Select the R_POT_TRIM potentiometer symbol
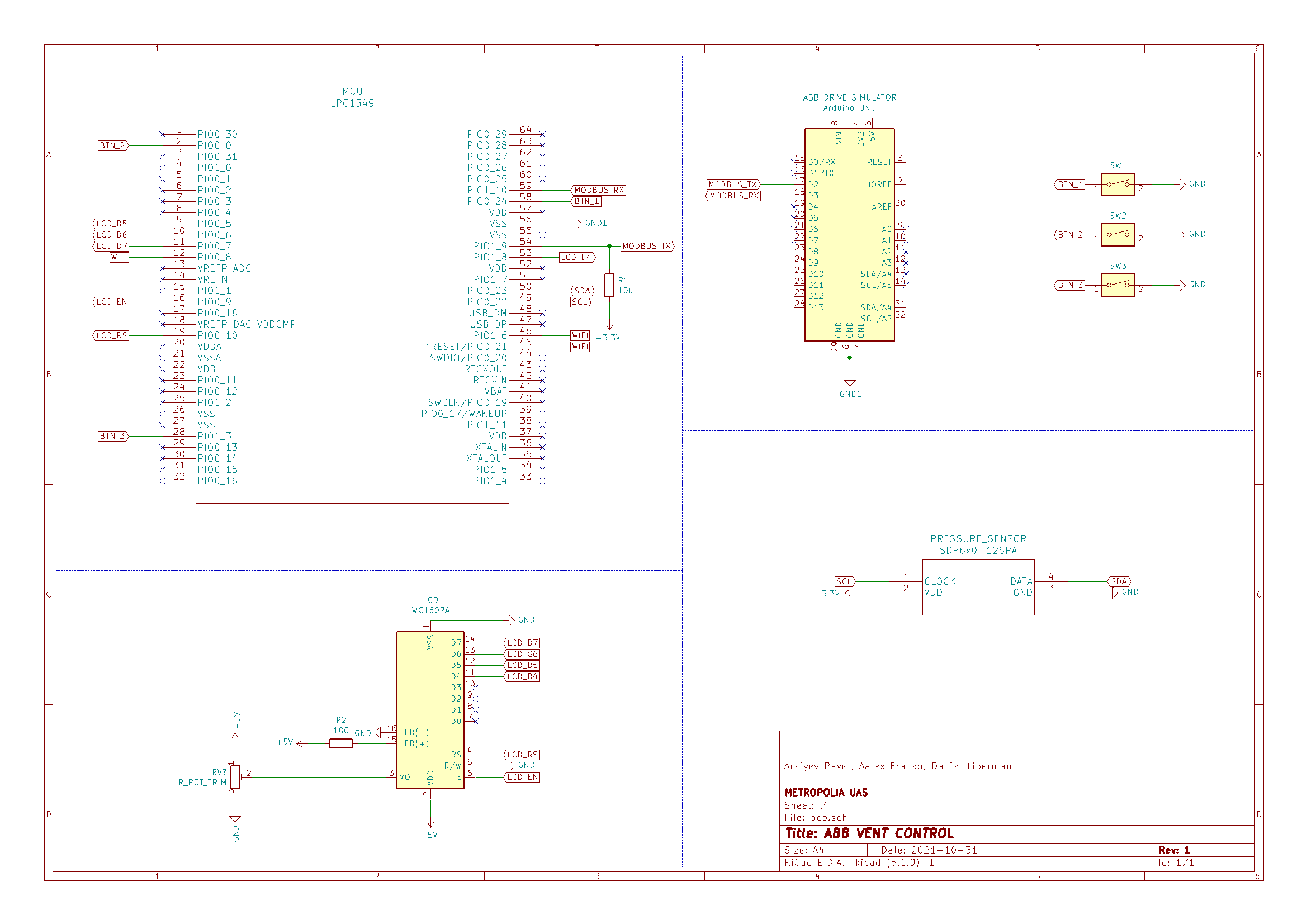The image size is (1307, 924). click(x=235, y=776)
